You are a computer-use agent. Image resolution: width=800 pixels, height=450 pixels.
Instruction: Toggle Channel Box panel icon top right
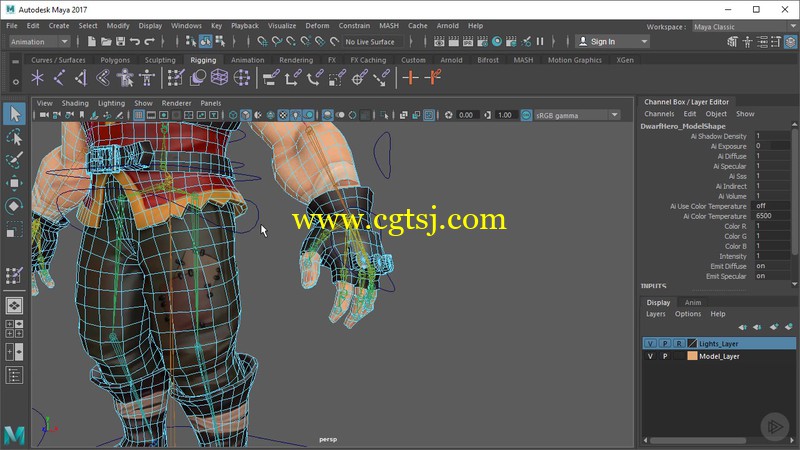(790, 42)
